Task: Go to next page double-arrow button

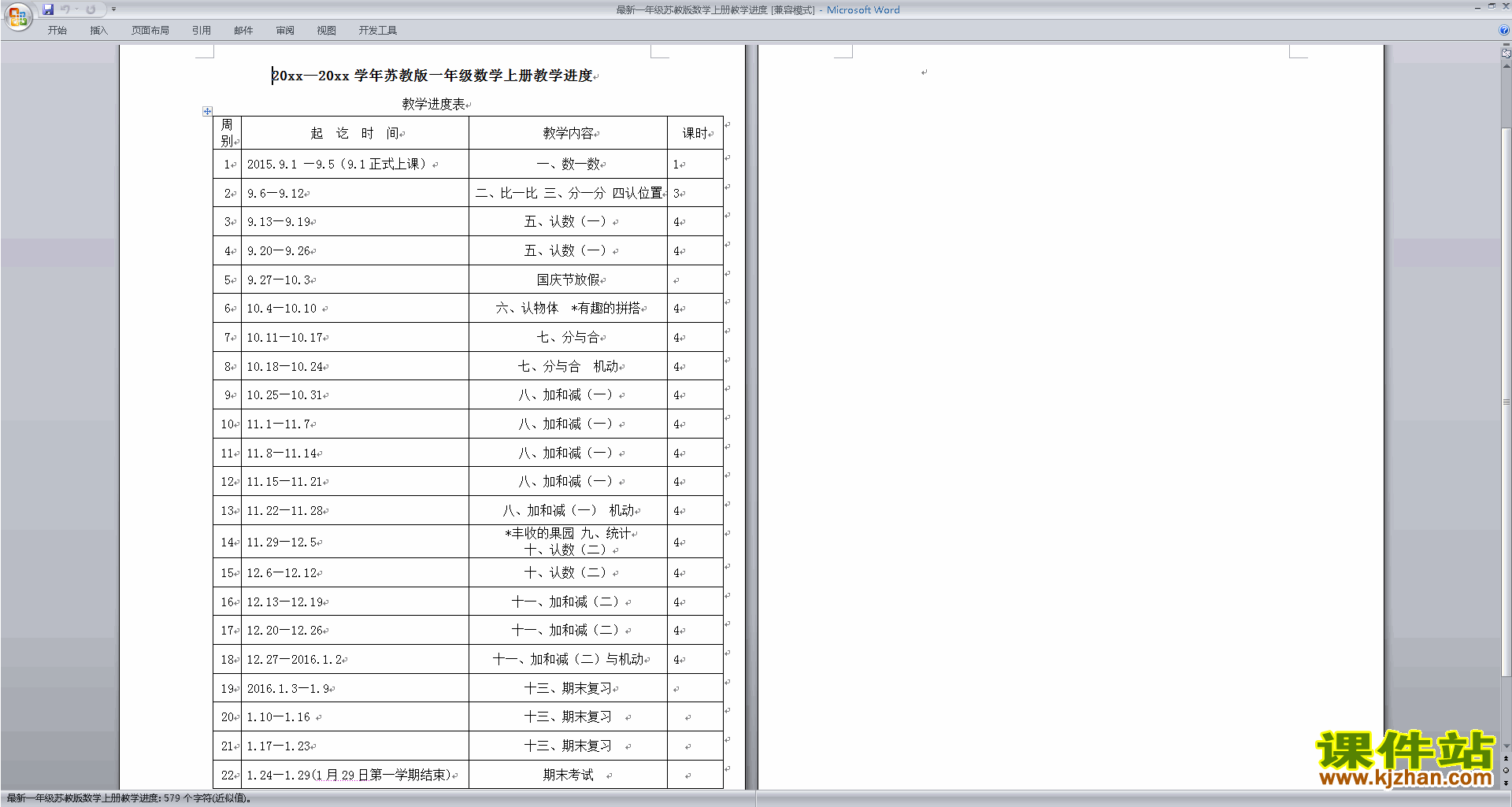Action: coord(1506,783)
